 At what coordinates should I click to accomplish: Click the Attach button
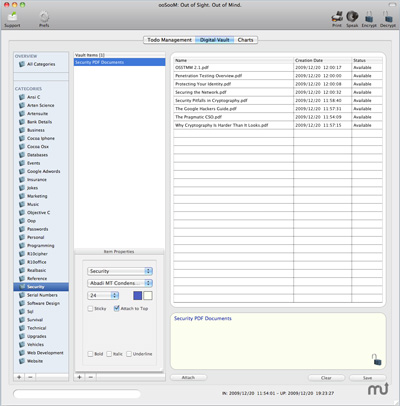pyautogui.click(x=188, y=378)
